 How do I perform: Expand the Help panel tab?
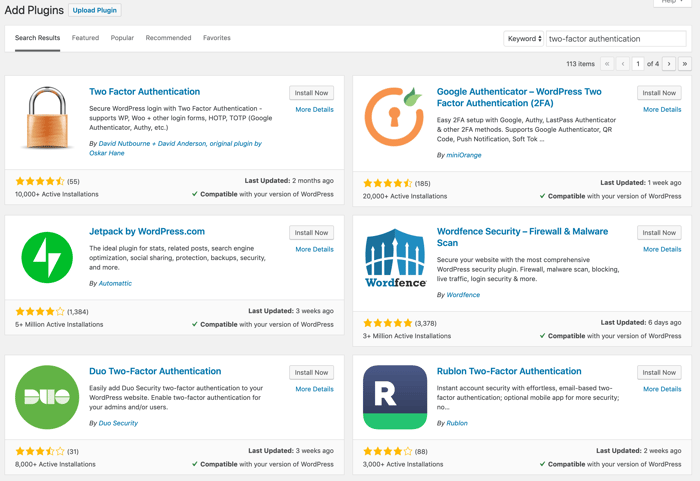[x=672, y=2]
